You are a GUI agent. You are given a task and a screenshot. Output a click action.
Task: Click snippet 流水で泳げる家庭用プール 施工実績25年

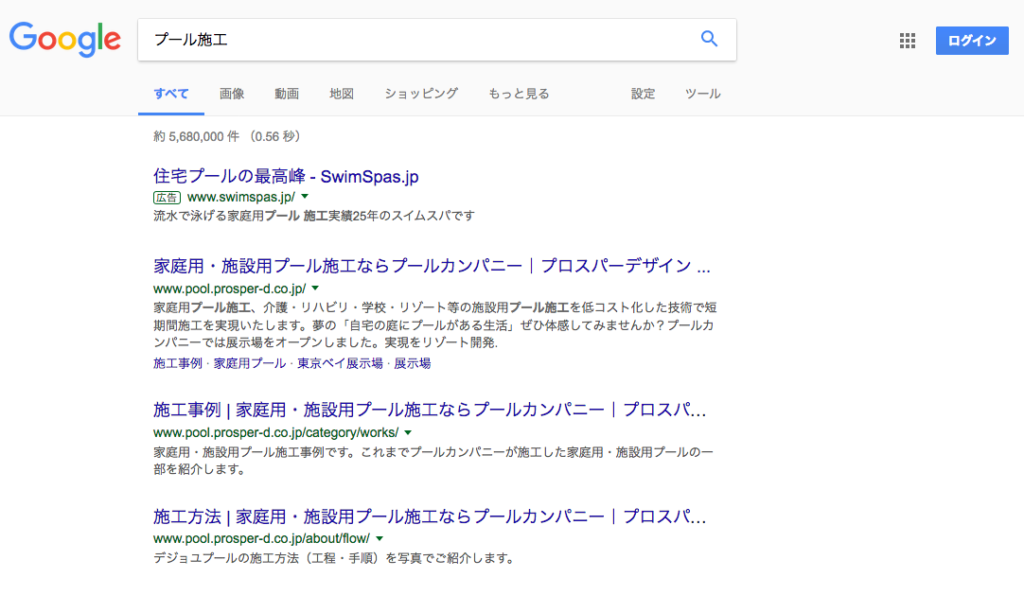click(x=314, y=216)
